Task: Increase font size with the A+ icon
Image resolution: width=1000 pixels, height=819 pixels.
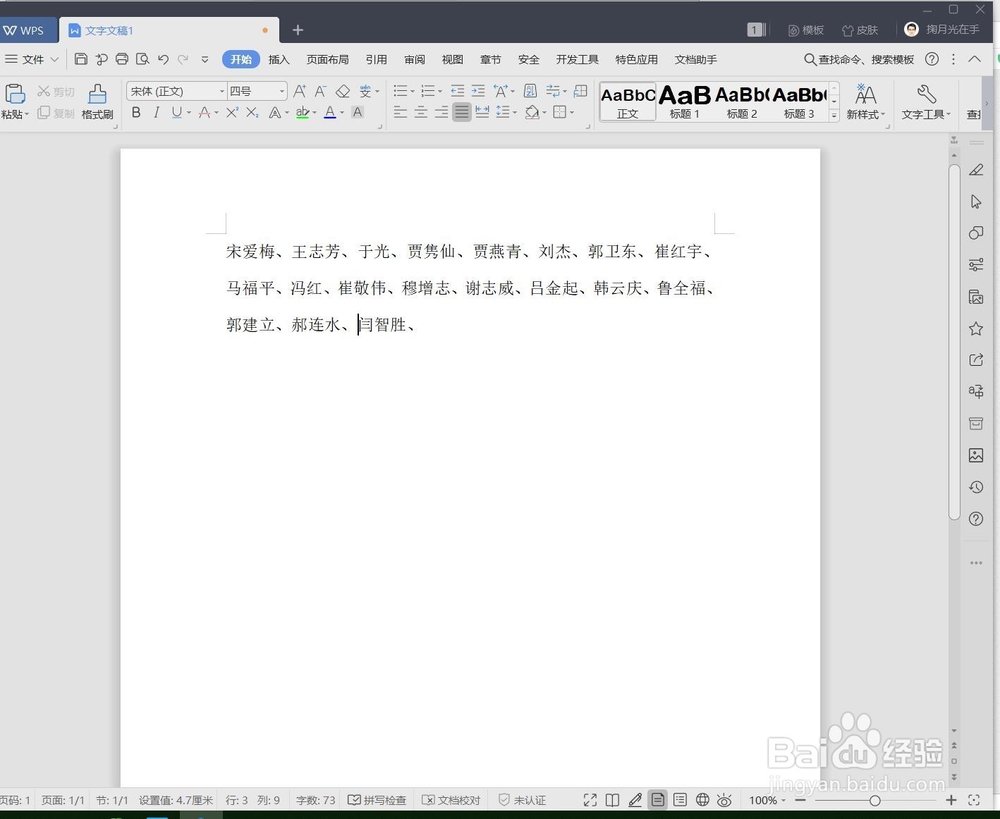Action: tap(299, 91)
